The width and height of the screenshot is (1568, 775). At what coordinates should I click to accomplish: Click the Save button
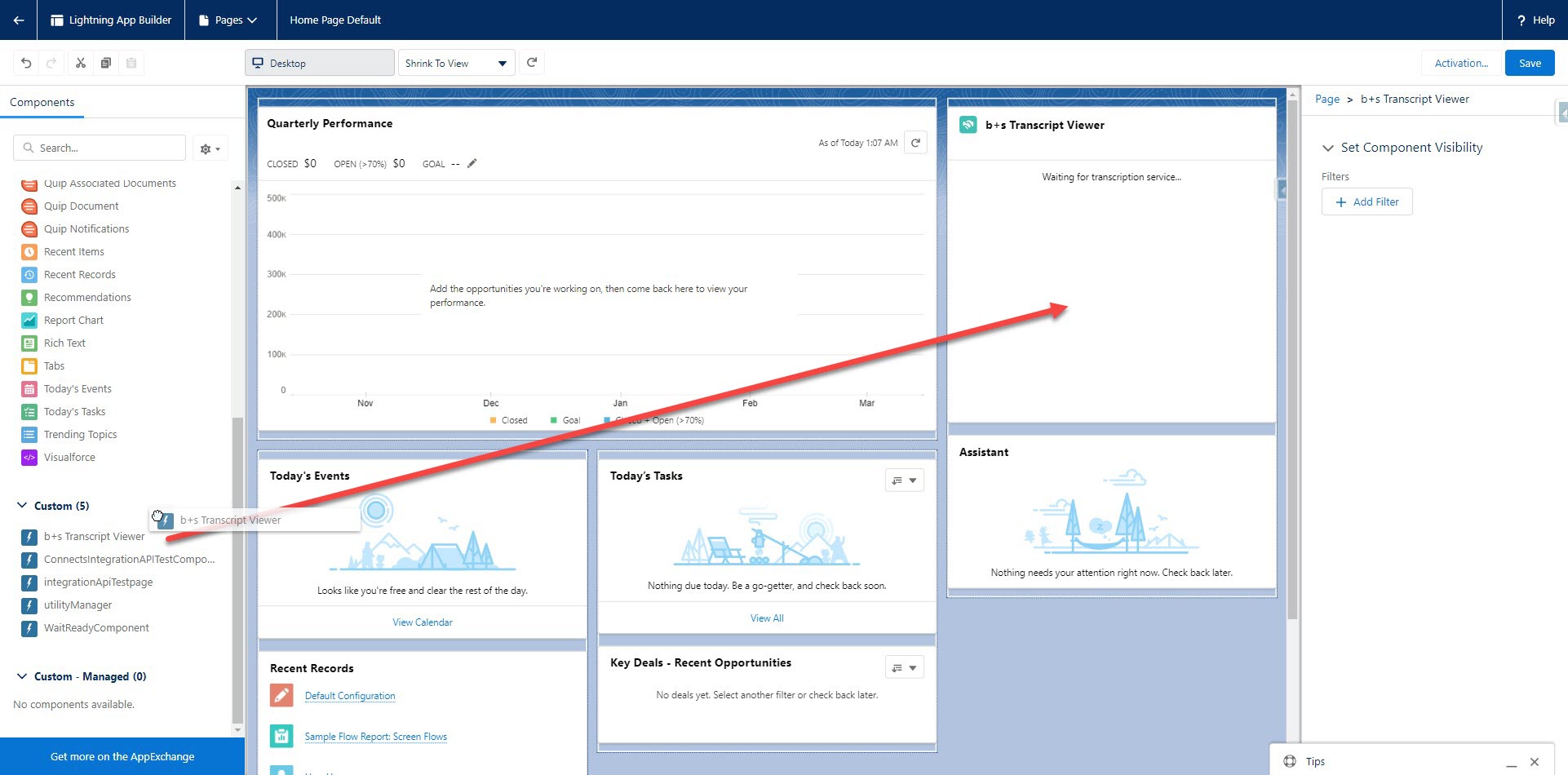tap(1530, 63)
